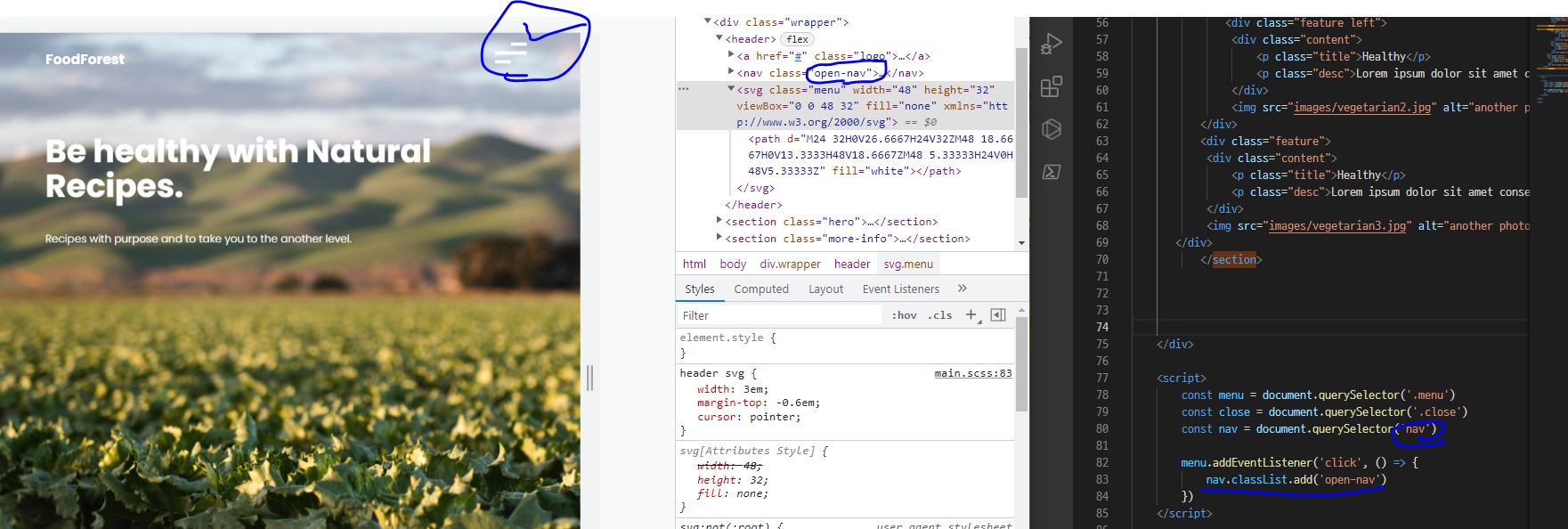Screen dimensions: 1568x529
Task: Click menu.addEventListener line in editor
Action: pos(1300,462)
